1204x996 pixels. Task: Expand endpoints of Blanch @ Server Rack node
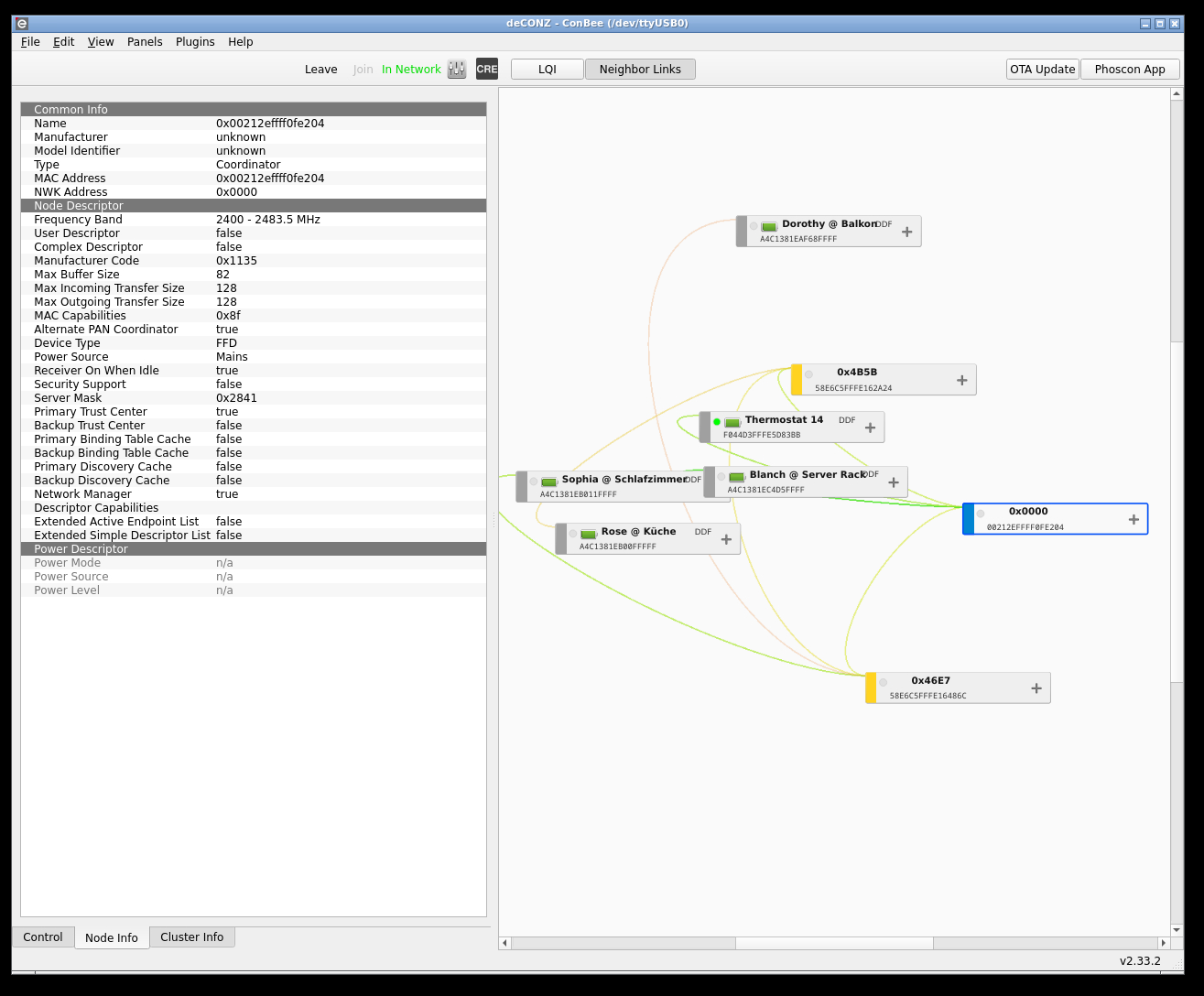point(894,482)
